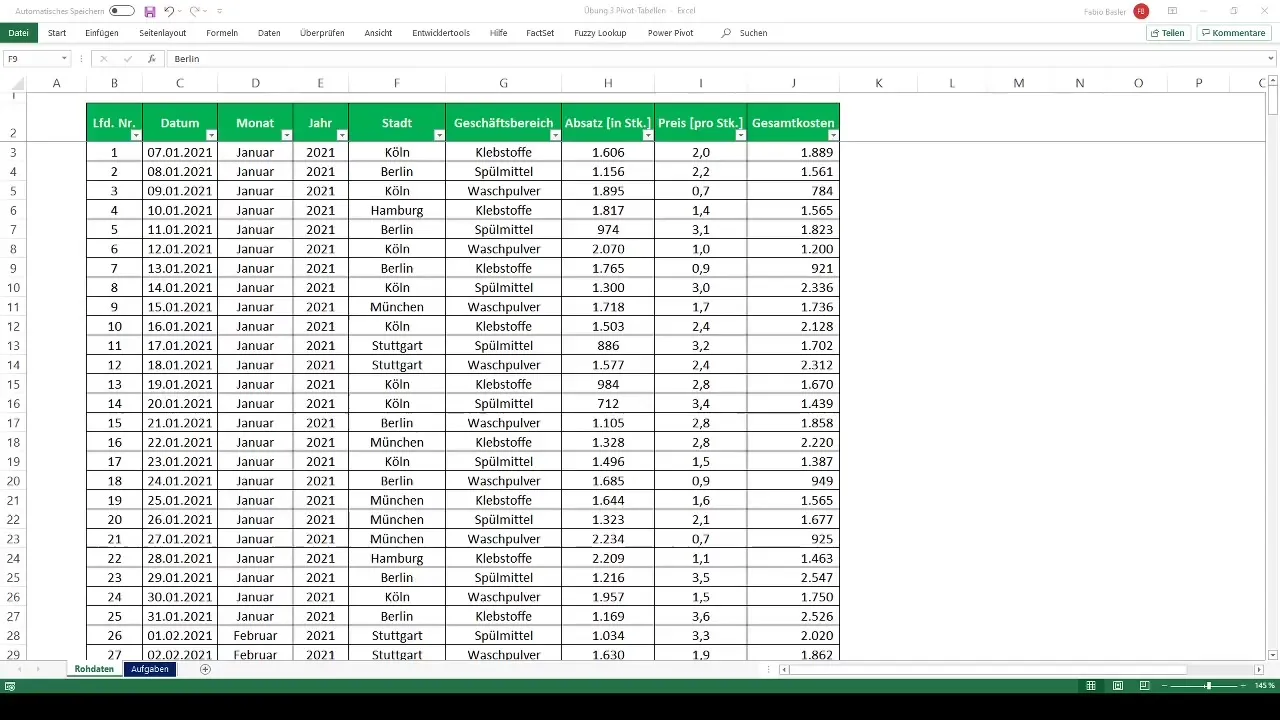Select column header K
This screenshot has height=720, width=1280.
(878, 83)
